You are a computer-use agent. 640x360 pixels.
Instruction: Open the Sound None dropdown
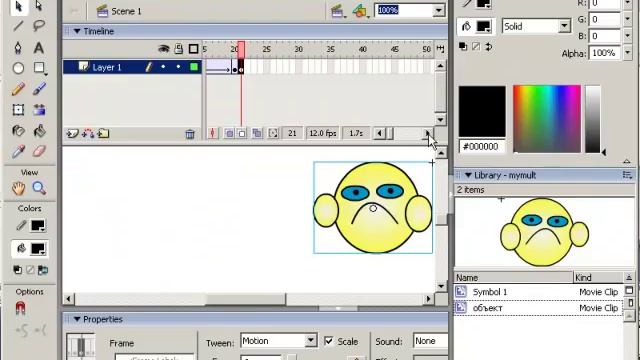coord(430,341)
